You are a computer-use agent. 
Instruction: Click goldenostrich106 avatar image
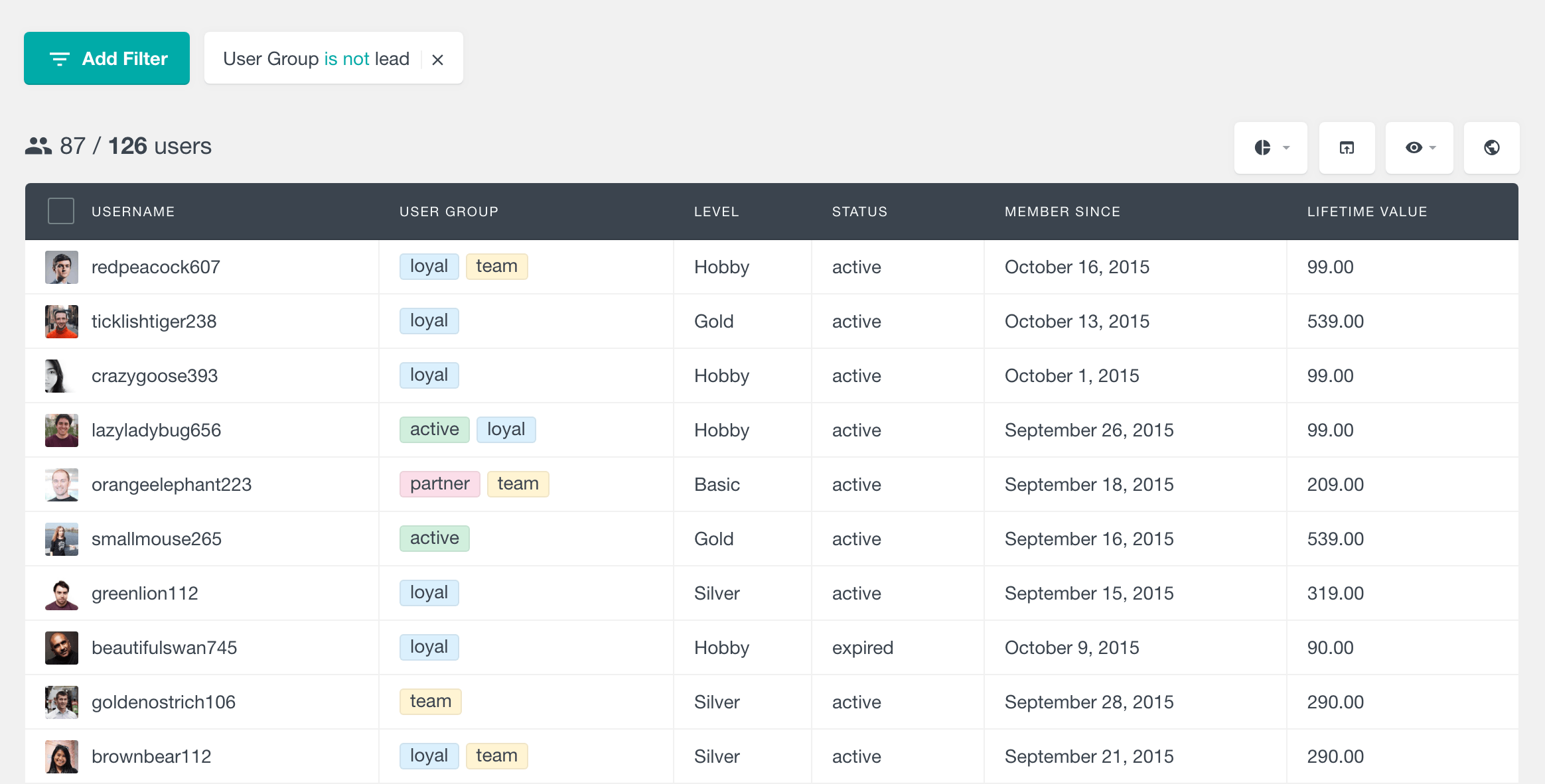[62, 702]
